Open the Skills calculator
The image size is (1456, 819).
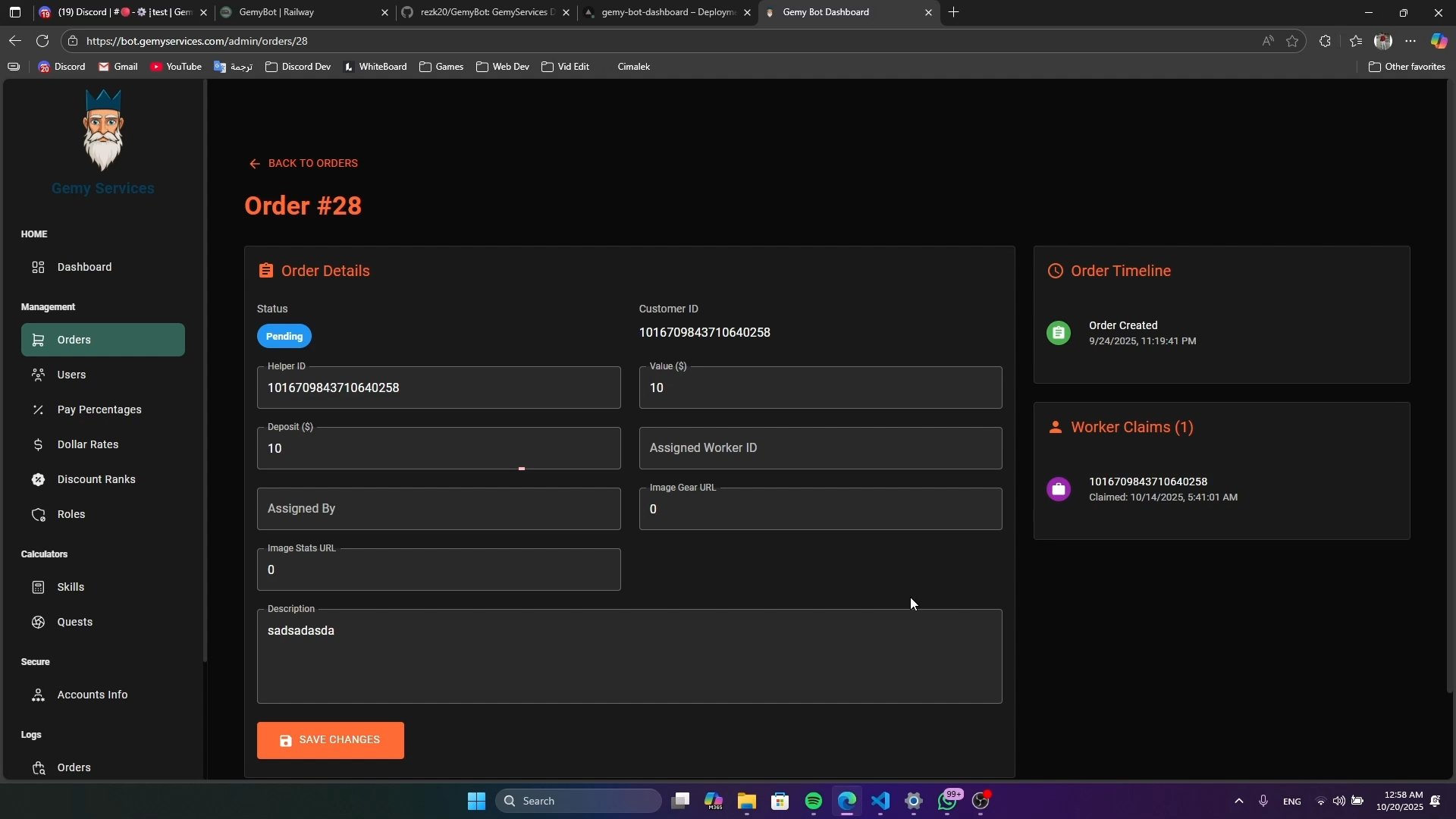tap(71, 587)
